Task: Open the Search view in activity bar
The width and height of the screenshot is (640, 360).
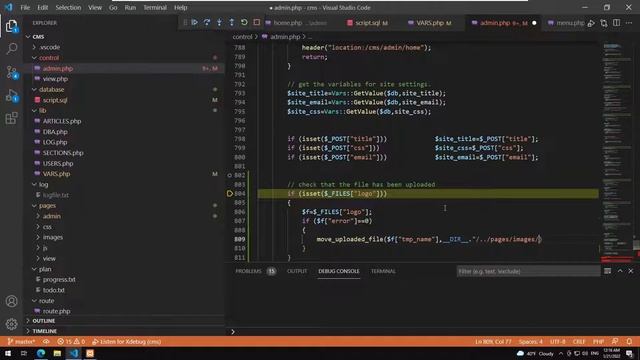Action: click(x=11, y=49)
